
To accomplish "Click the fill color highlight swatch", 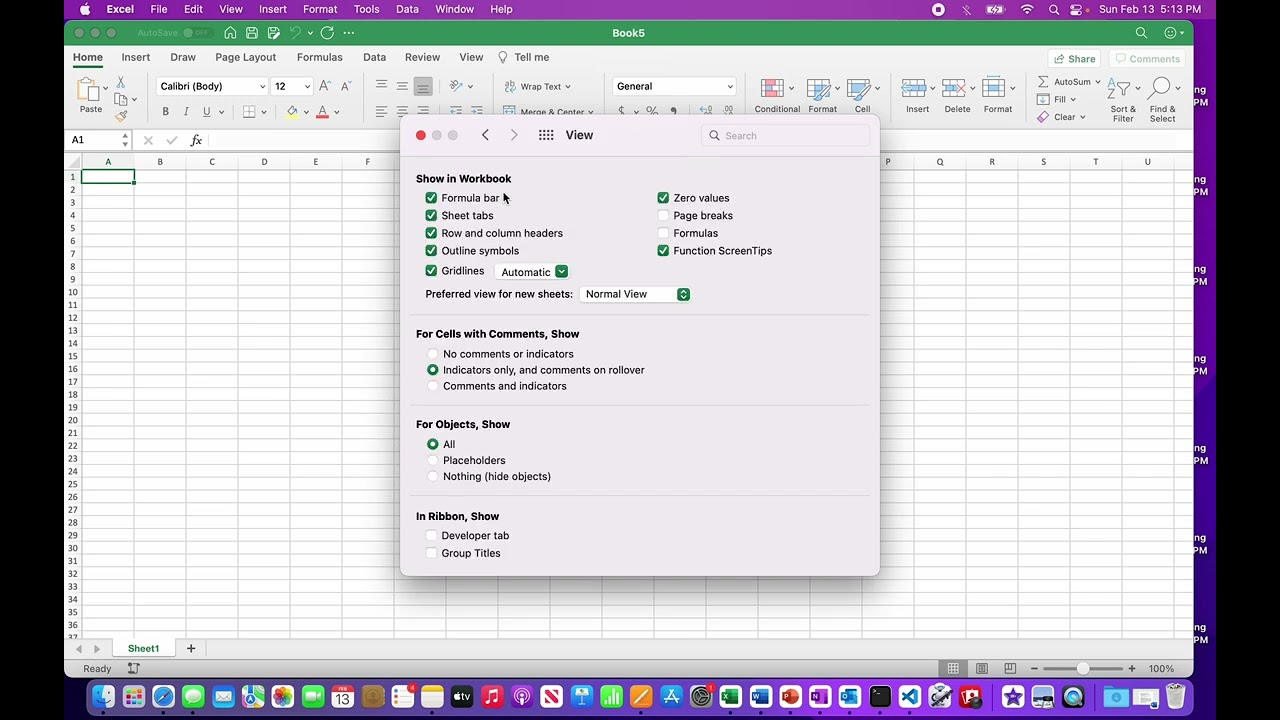I will pos(292,112).
